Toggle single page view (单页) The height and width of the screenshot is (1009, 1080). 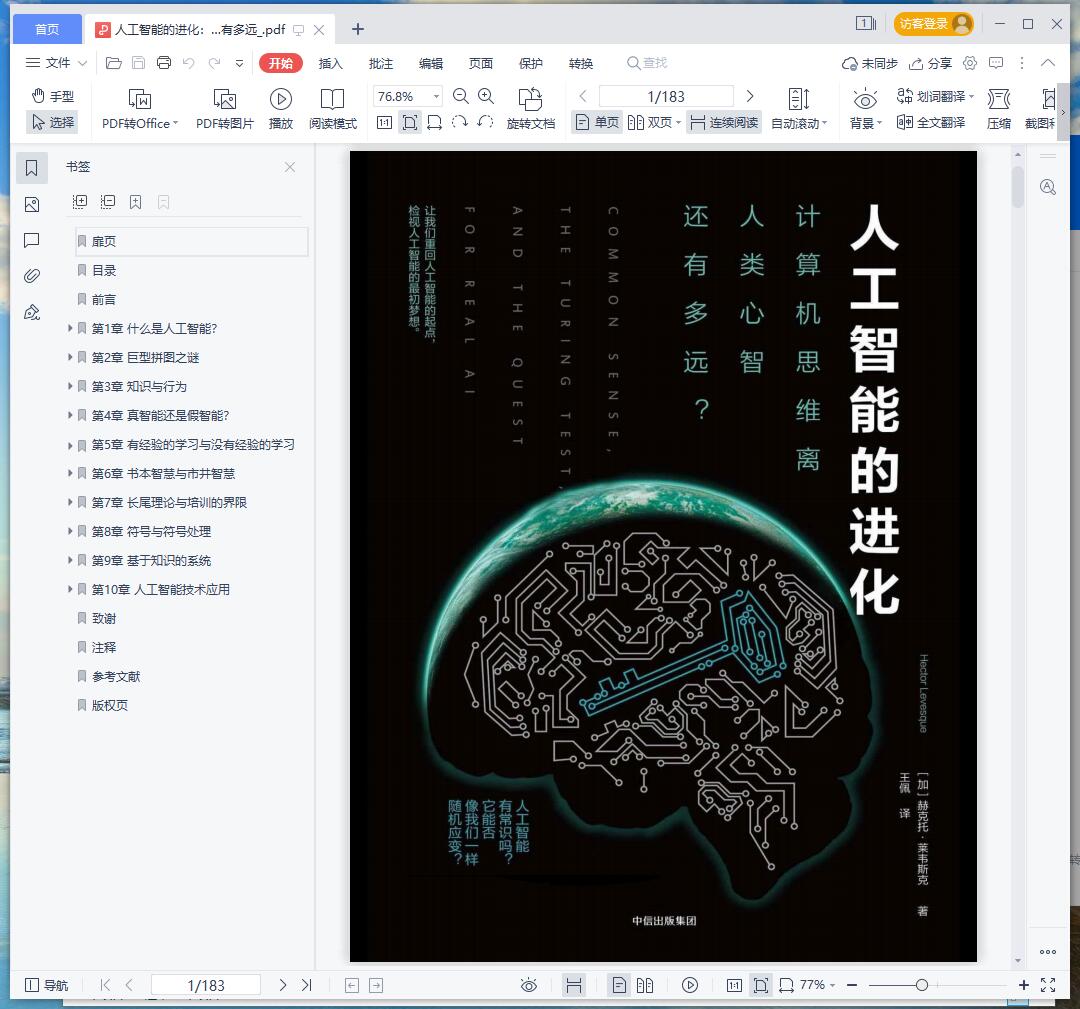tap(597, 122)
